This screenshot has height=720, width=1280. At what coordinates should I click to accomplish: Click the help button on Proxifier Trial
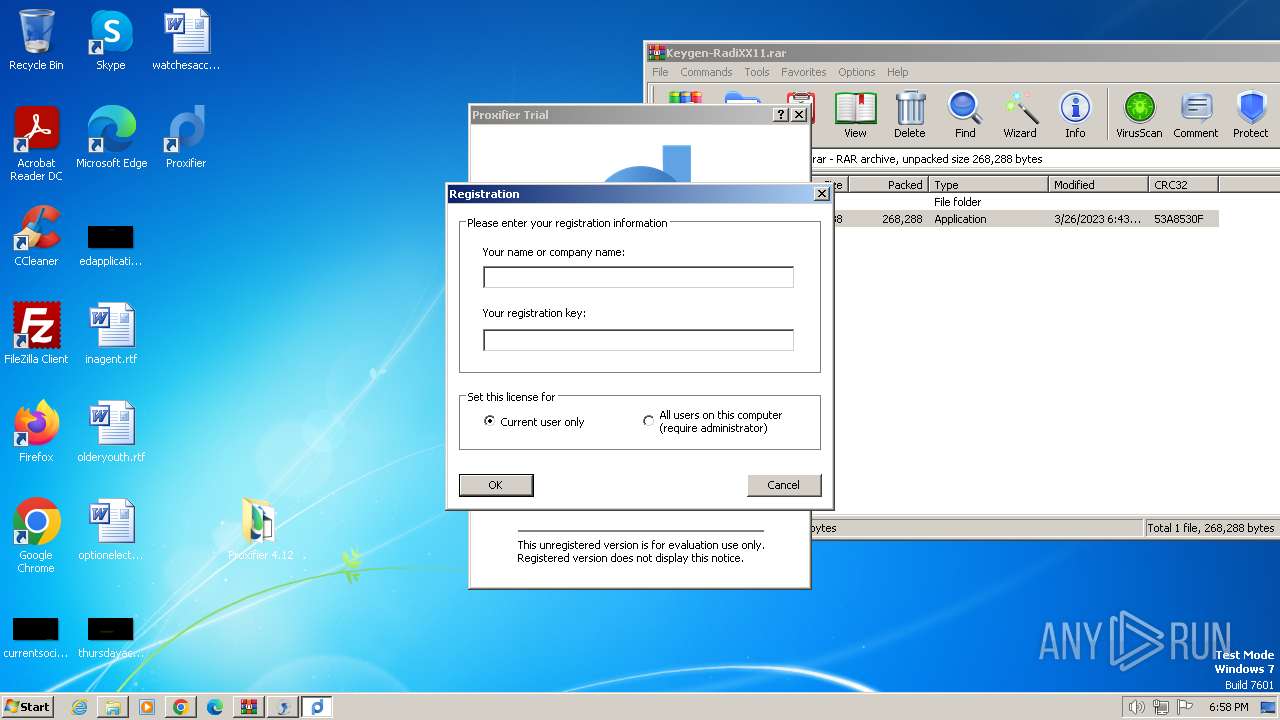[781, 115]
